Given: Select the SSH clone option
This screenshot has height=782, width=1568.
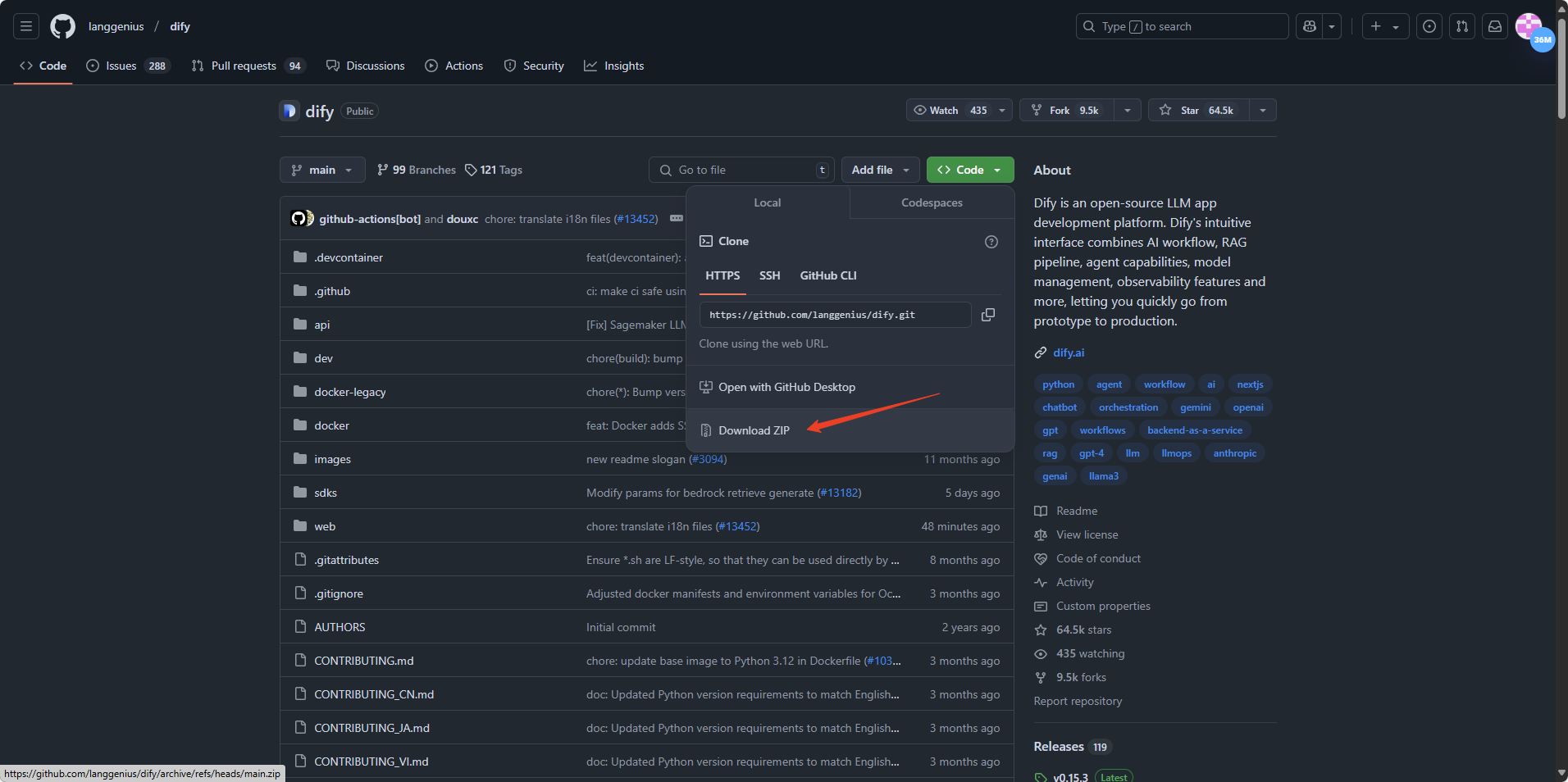Looking at the screenshot, I should 769,275.
